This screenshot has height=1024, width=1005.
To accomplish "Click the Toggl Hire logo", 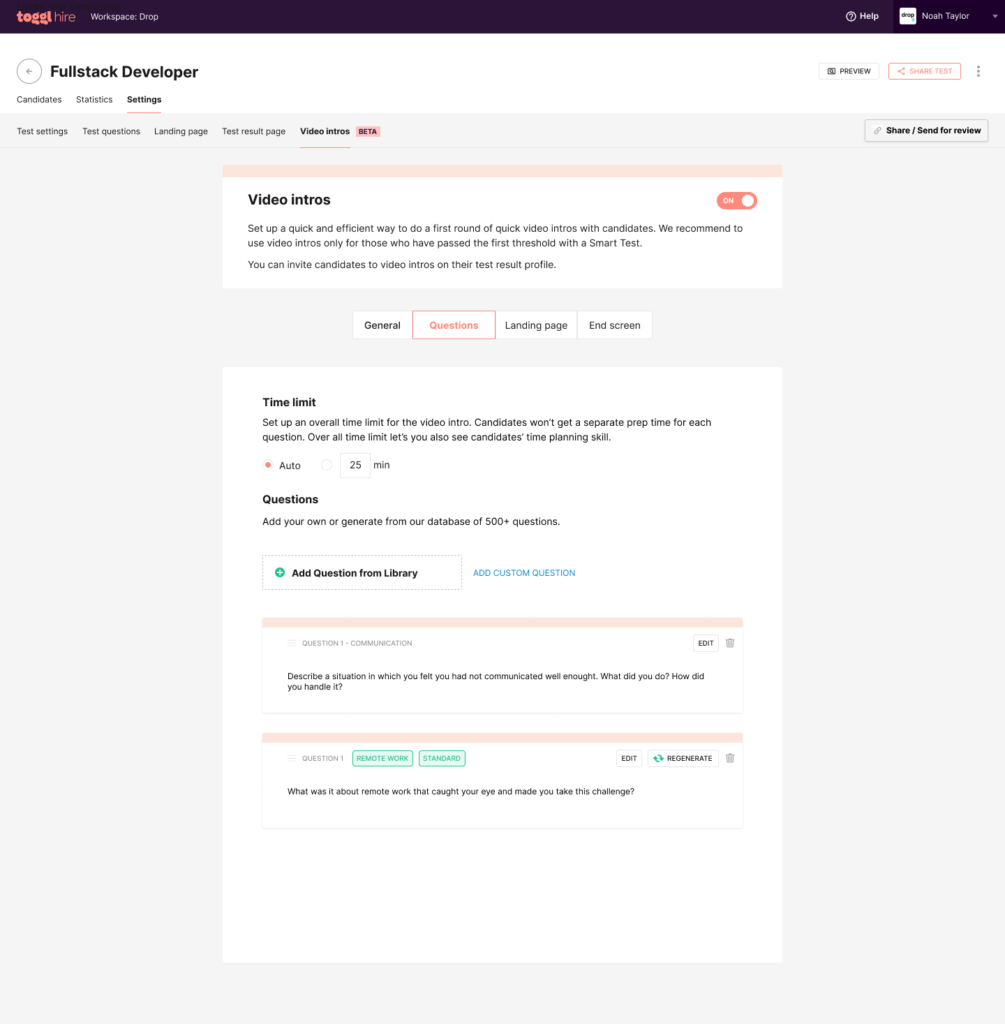I will point(46,16).
